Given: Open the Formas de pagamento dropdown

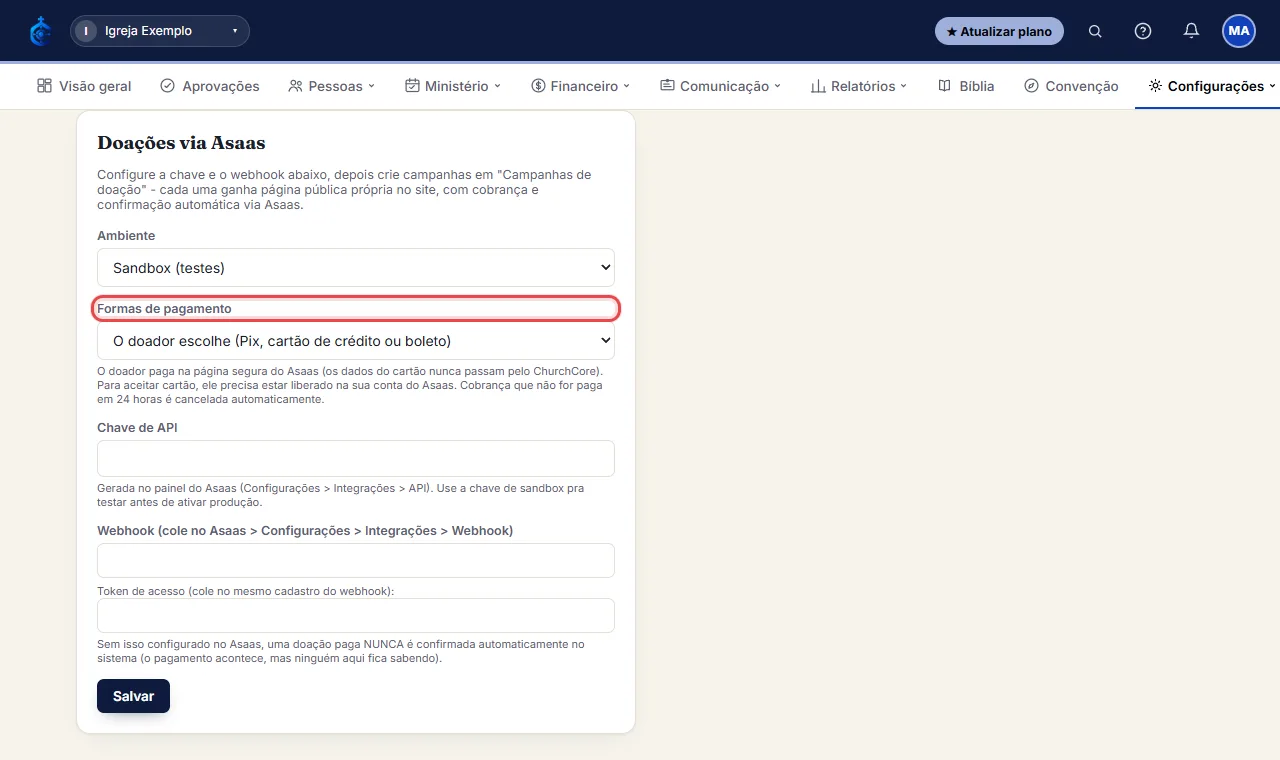Looking at the screenshot, I should [356, 341].
